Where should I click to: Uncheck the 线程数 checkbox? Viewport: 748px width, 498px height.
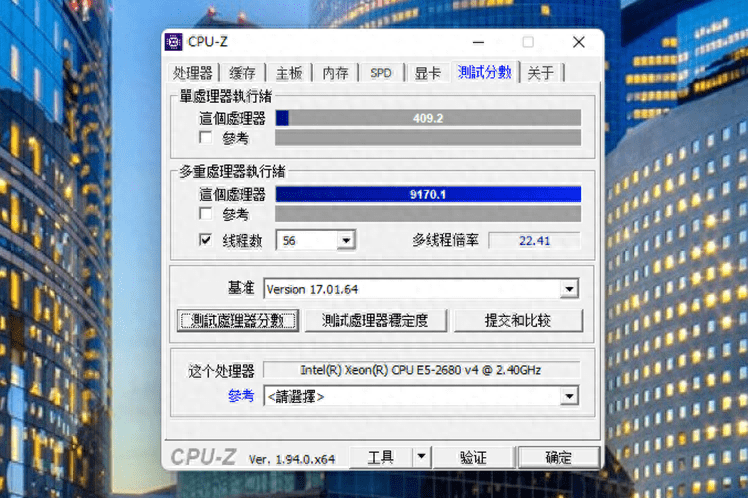click(x=206, y=239)
